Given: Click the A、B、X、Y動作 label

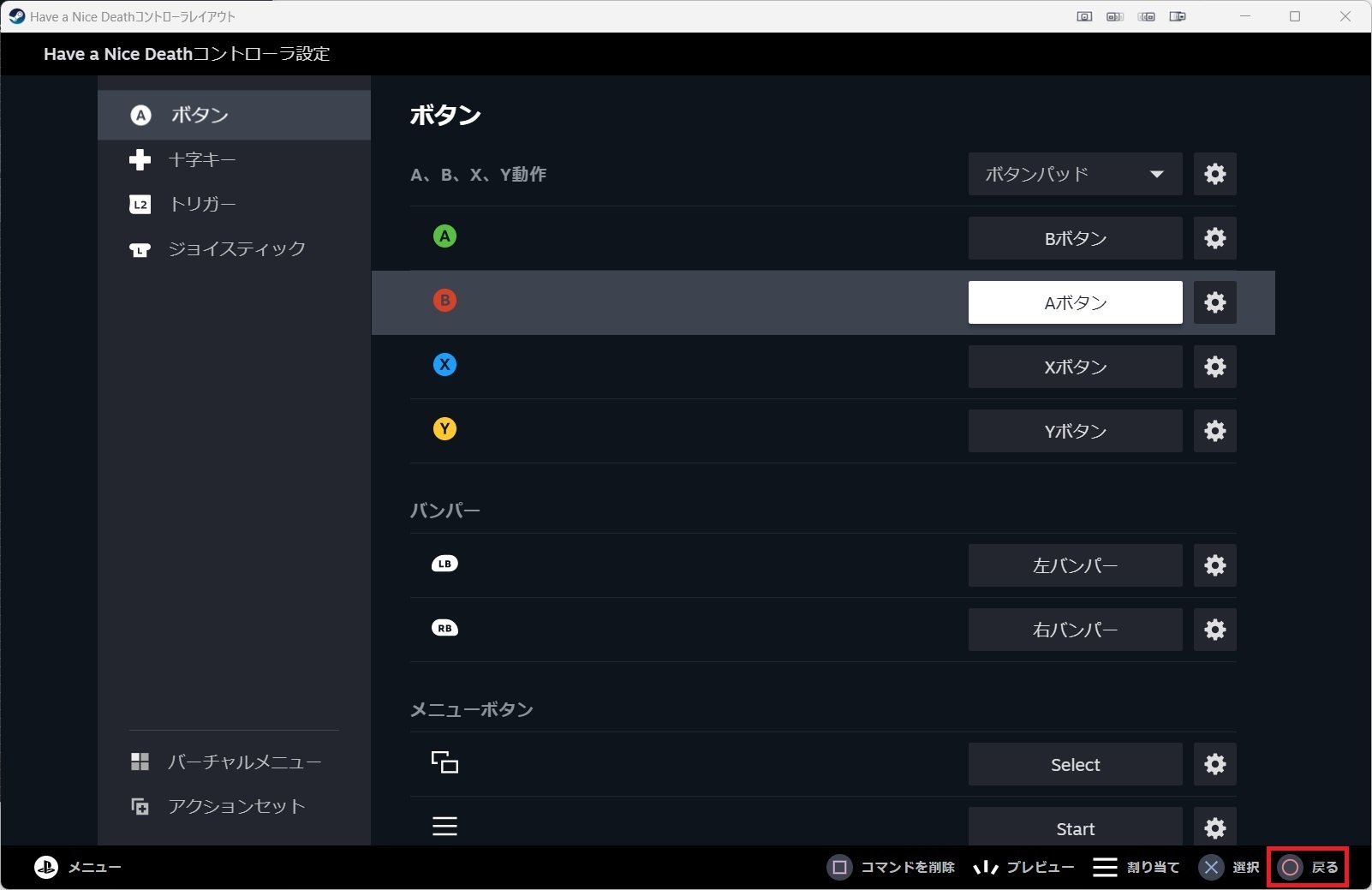Looking at the screenshot, I should point(478,175).
